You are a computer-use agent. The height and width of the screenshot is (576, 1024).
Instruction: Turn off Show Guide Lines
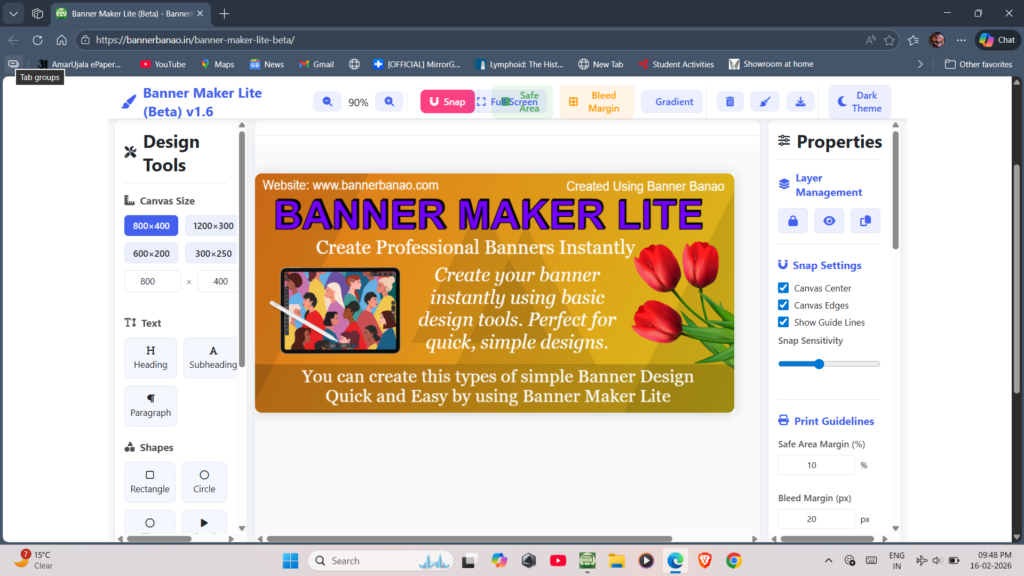tap(784, 322)
